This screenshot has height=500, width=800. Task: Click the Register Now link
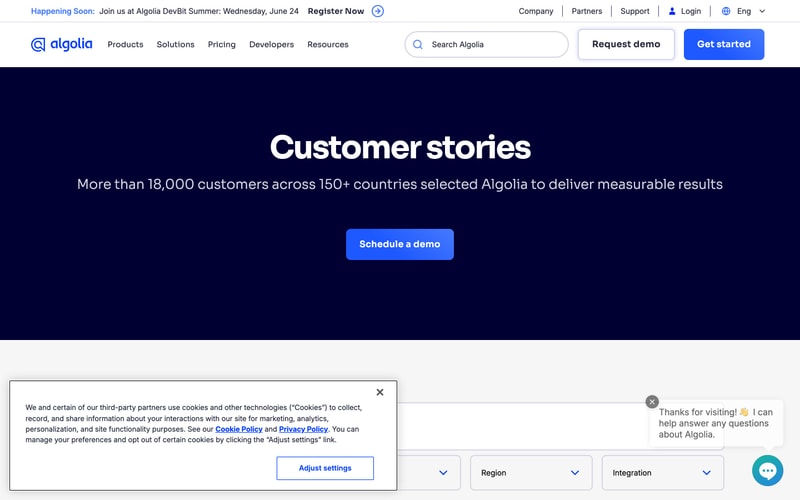click(x=336, y=11)
